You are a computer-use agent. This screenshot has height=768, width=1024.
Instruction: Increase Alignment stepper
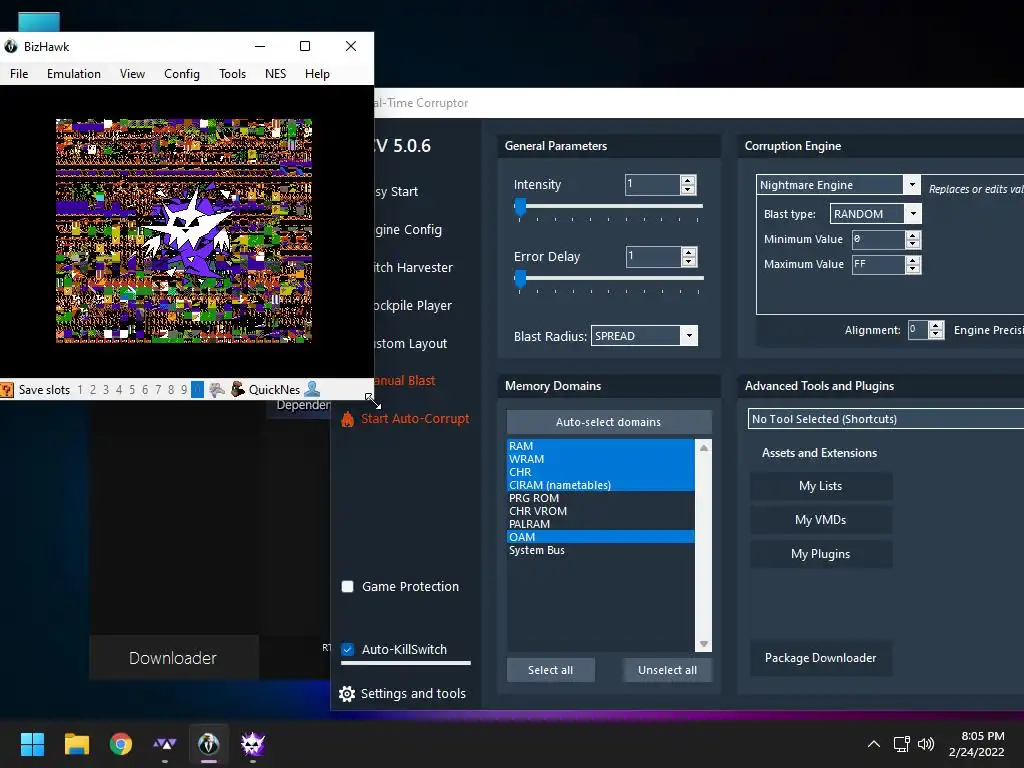coord(936,326)
